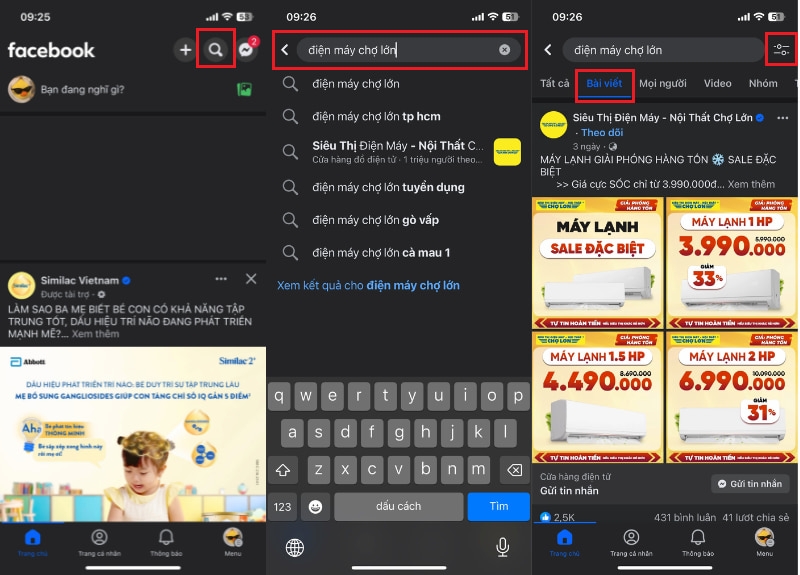Tap the search field containing 'điện máy chợ lớn'
Screen dimensions: 800x575
coord(409,49)
